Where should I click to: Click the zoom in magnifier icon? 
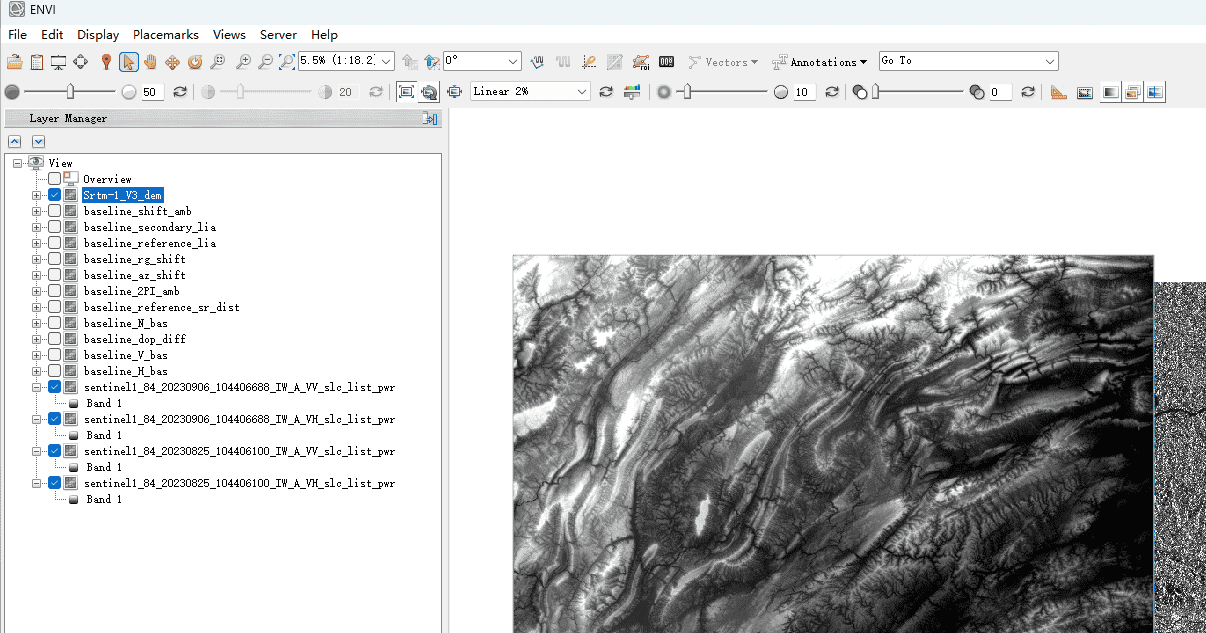pos(243,62)
